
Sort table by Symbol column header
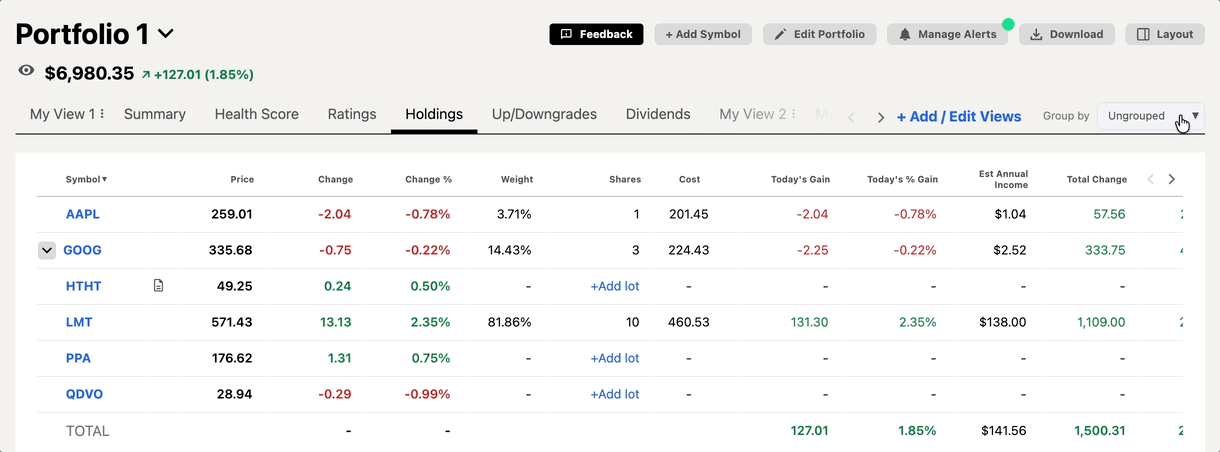pyautogui.click(x=86, y=179)
